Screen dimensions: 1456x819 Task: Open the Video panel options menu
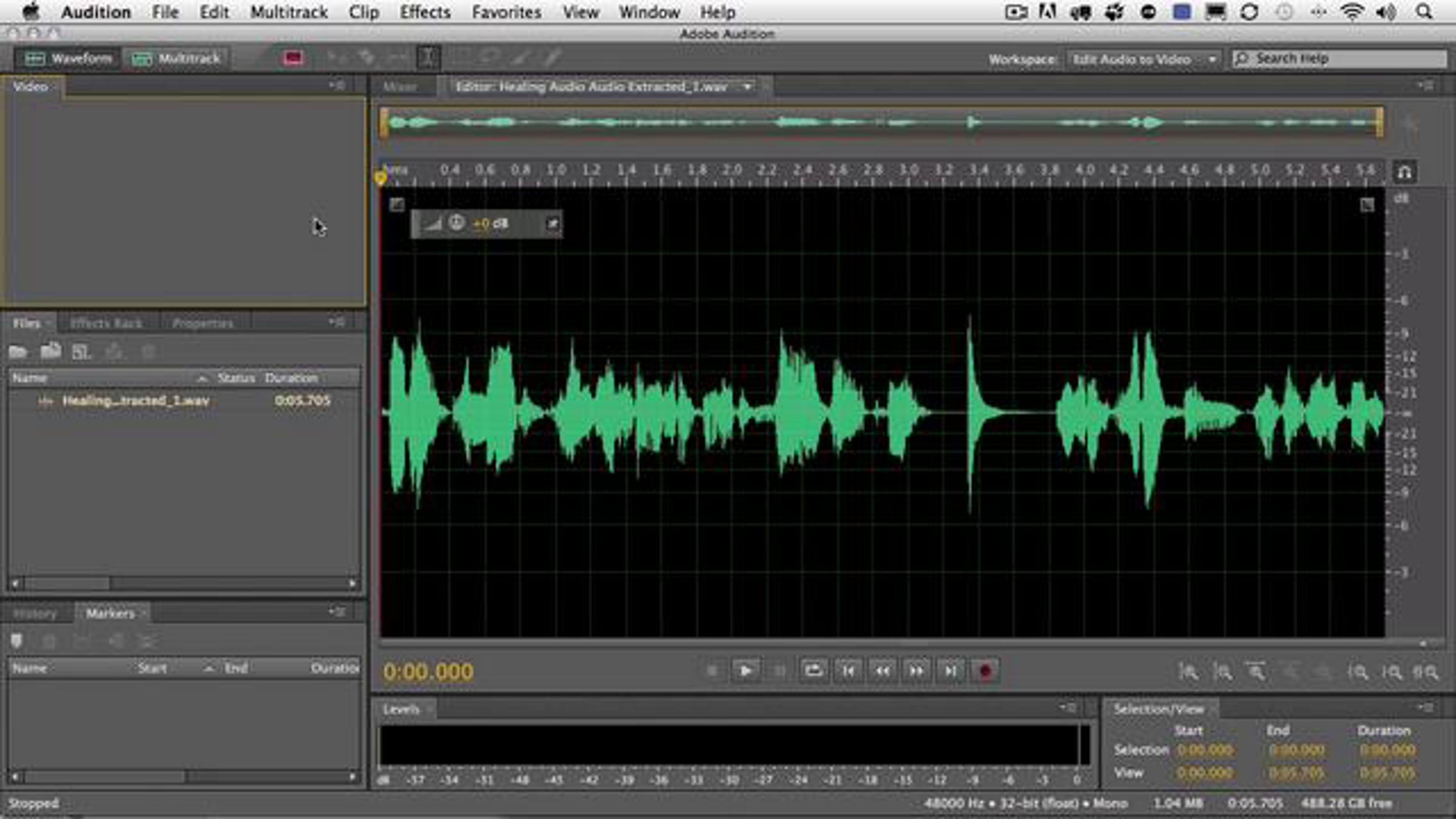(337, 86)
